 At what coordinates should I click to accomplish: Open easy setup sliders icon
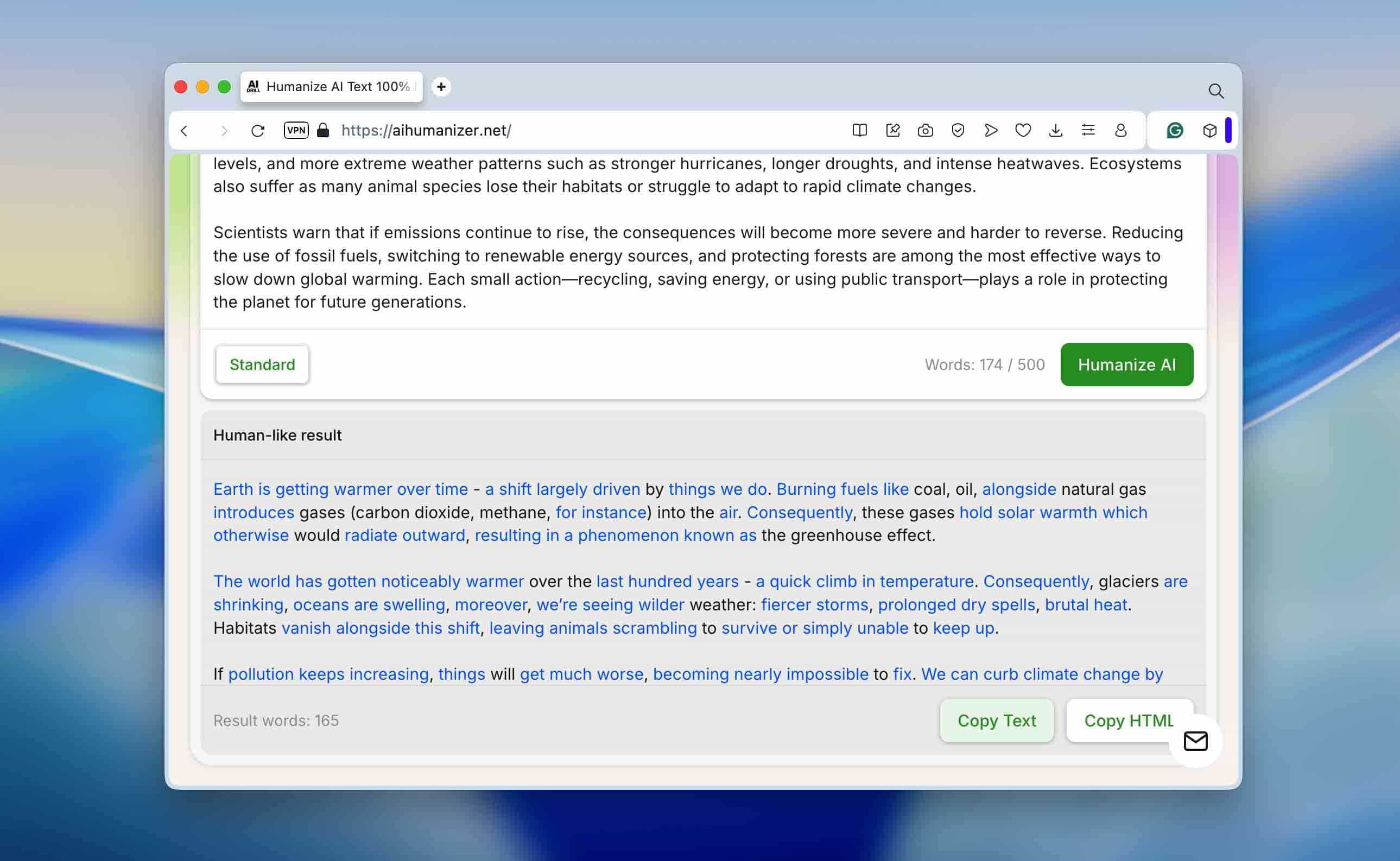pyautogui.click(x=1088, y=130)
